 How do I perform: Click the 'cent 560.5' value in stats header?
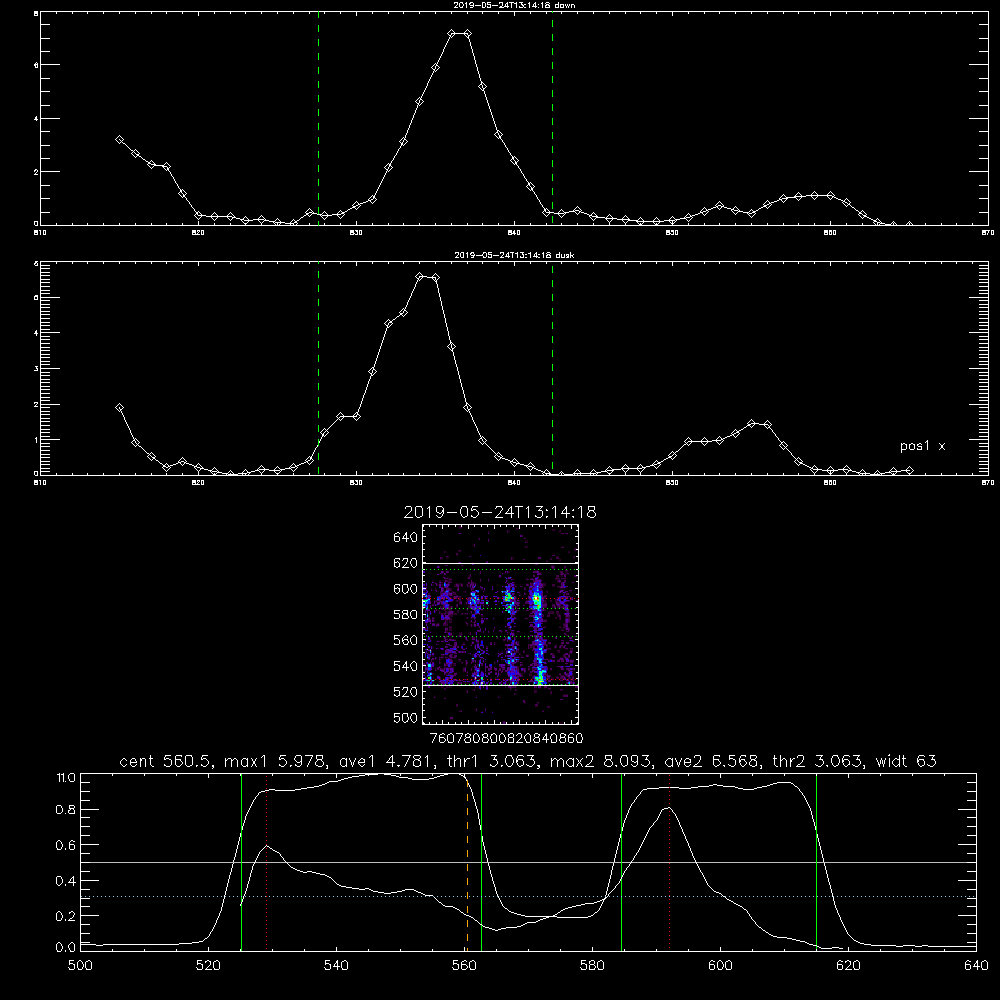pyautogui.click(x=165, y=761)
